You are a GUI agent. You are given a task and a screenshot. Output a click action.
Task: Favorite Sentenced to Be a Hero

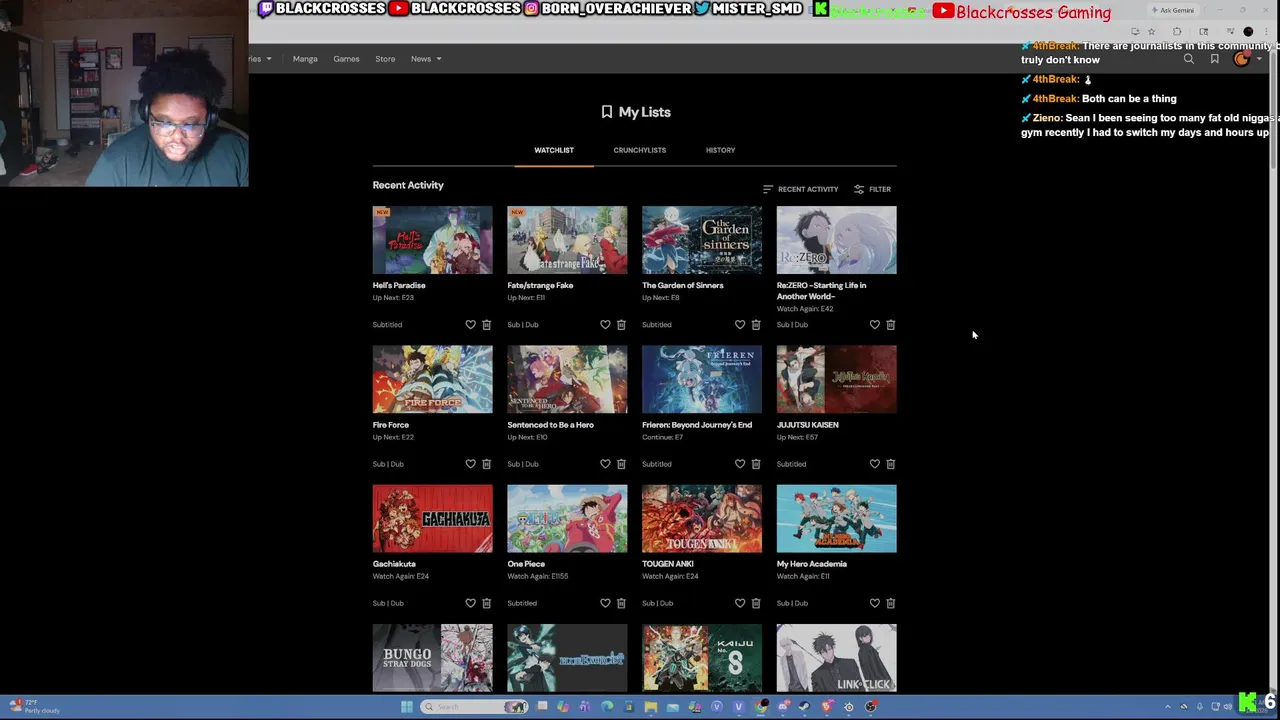click(605, 464)
